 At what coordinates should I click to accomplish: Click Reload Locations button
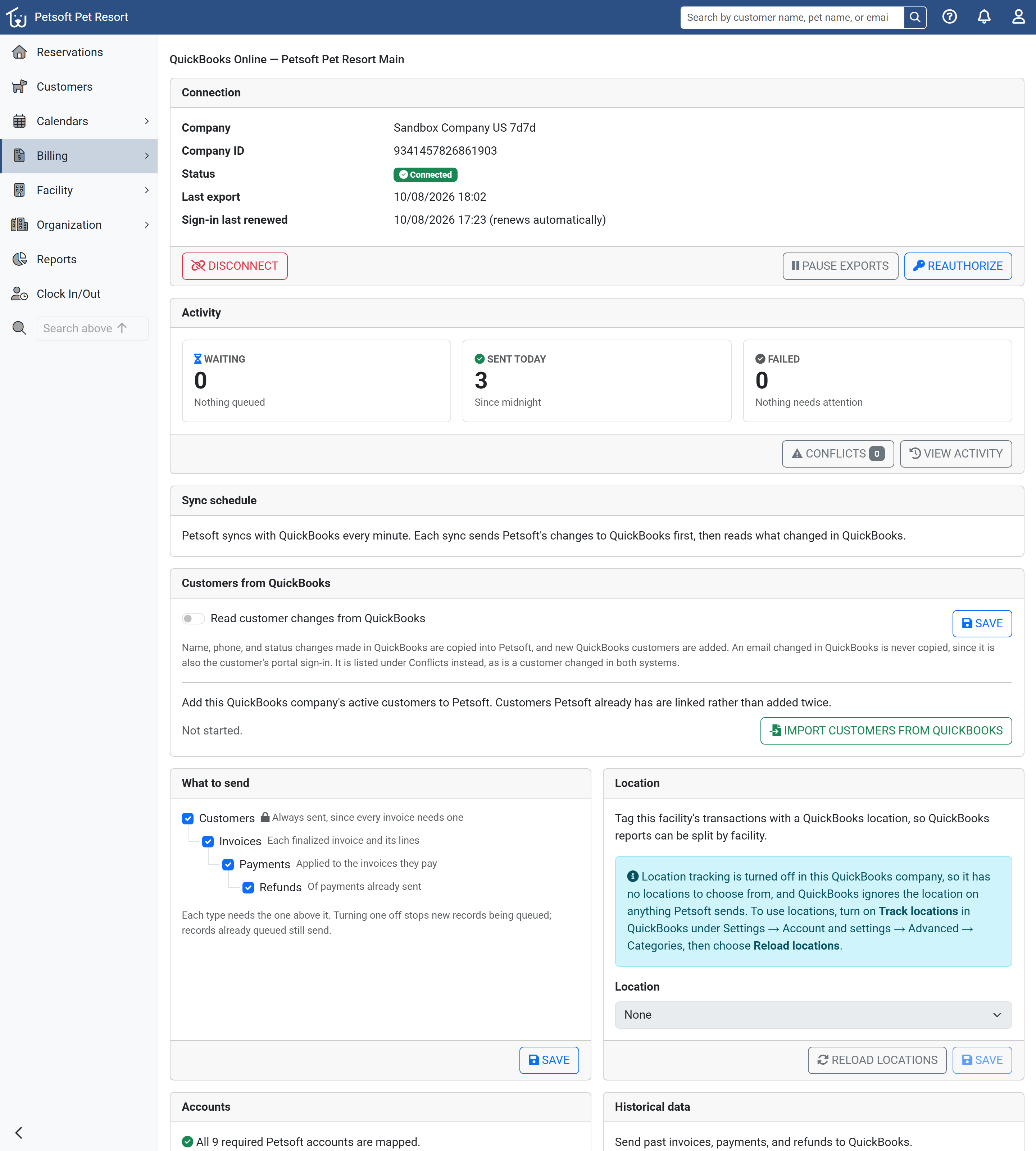point(877,1060)
